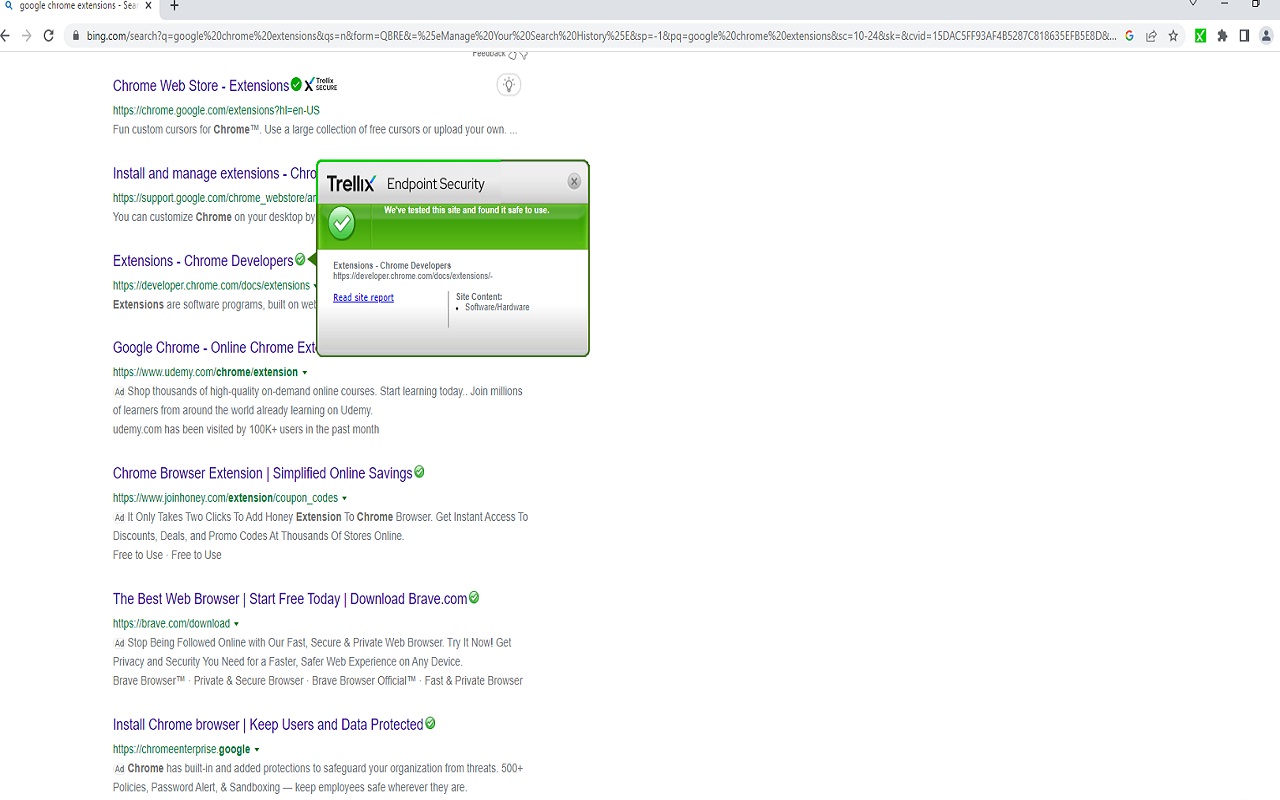
Task: Click the share icon in the address bar
Action: pyautogui.click(x=1150, y=35)
